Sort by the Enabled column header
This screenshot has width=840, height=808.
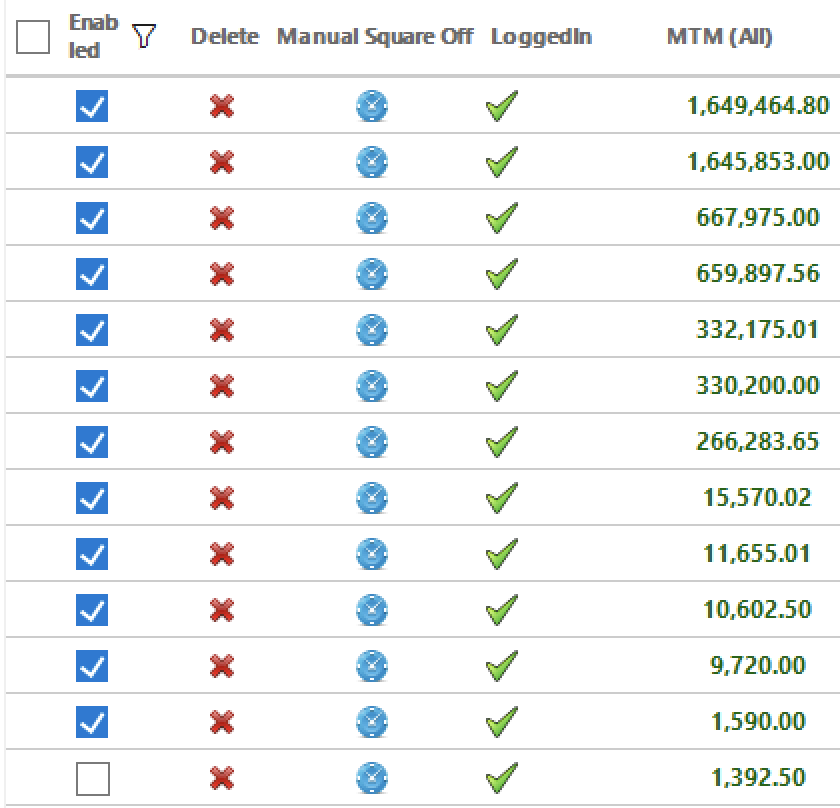(x=93, y=36)
